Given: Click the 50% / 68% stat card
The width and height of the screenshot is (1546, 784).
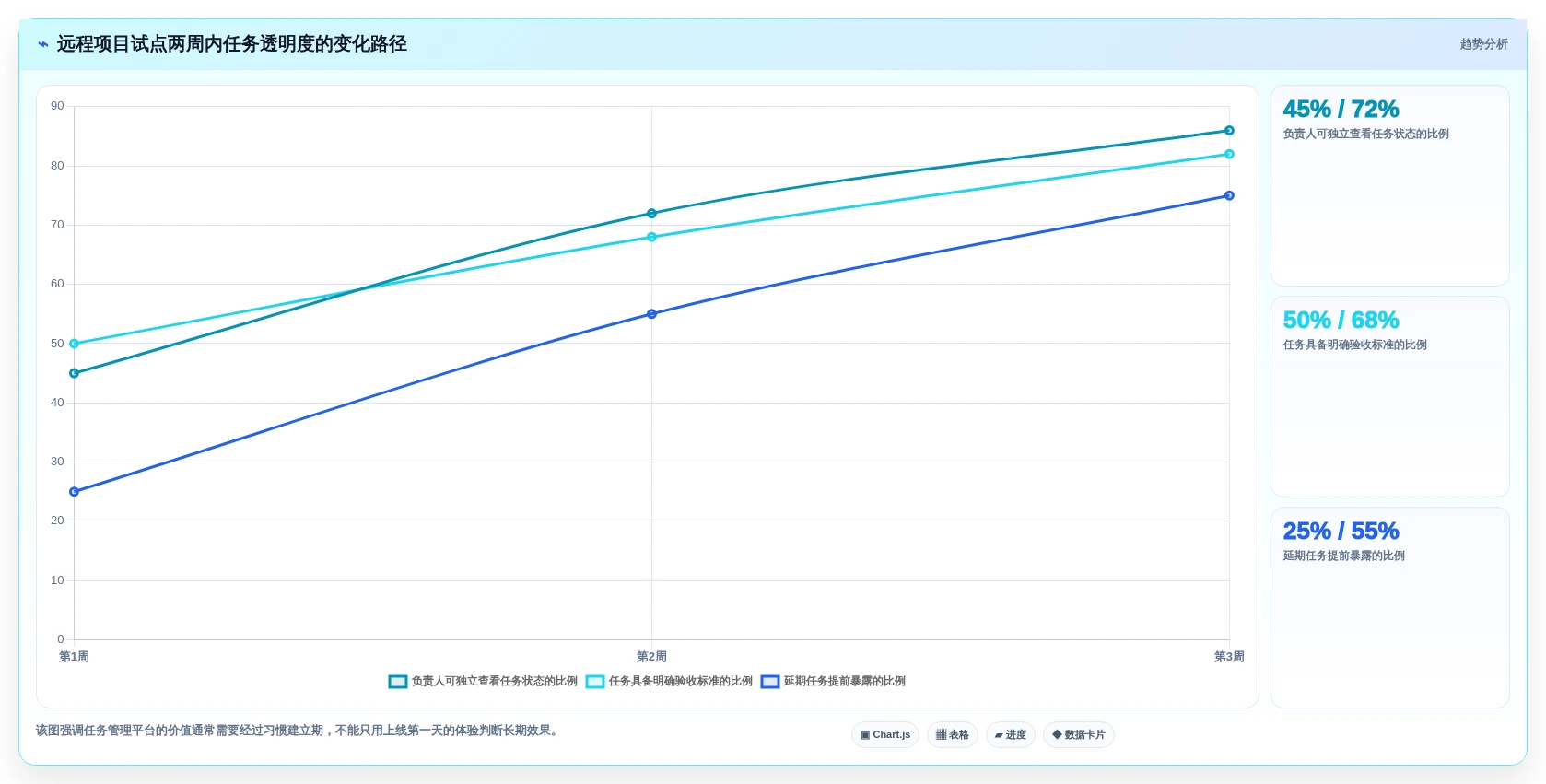Looking at the screenshot, I should [x=1390, y=397].
